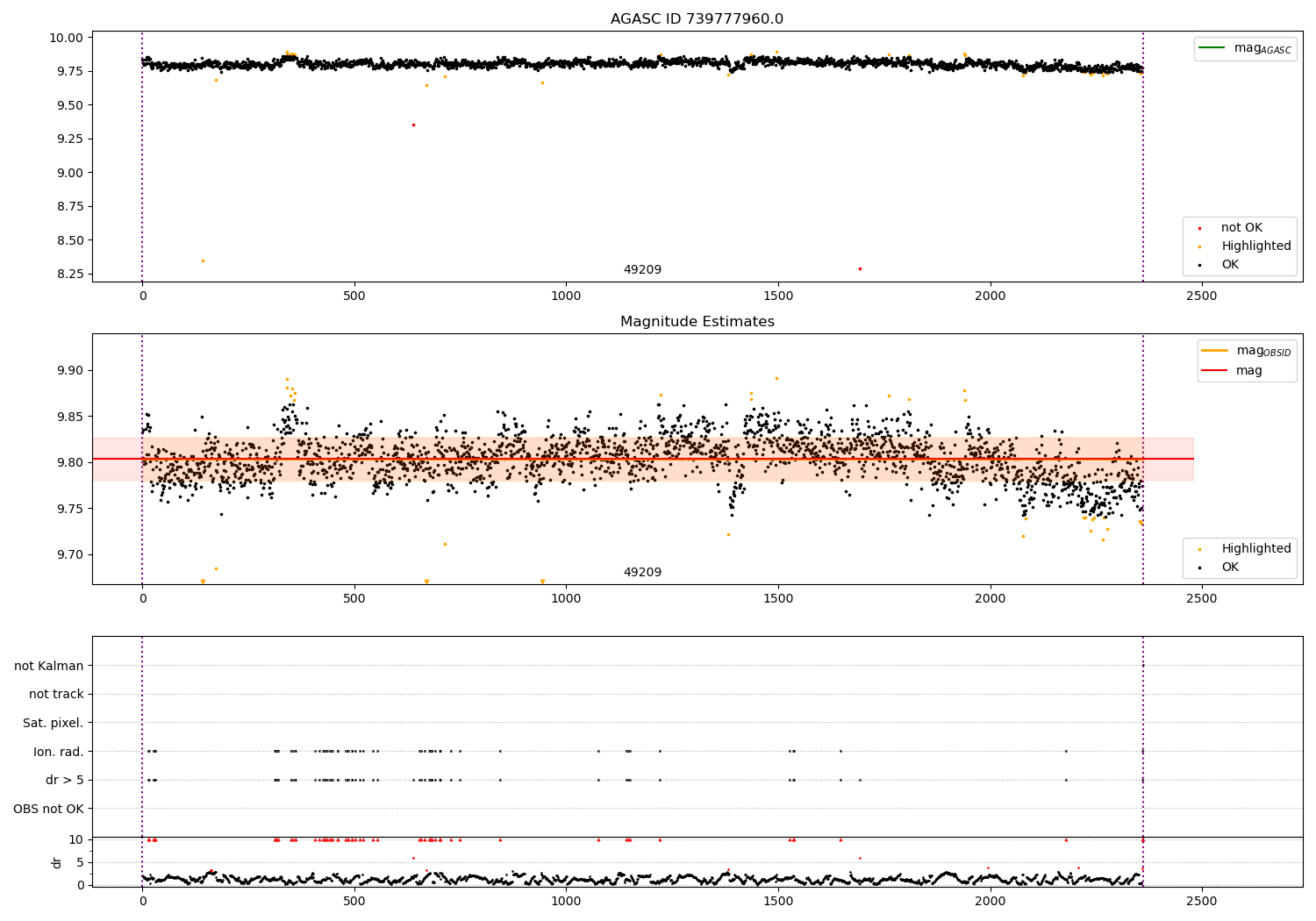Click the Highlighted legend entry in the middle plot
The height and width of the screenshot is (921, 1316).
(x=1244, y=549)
